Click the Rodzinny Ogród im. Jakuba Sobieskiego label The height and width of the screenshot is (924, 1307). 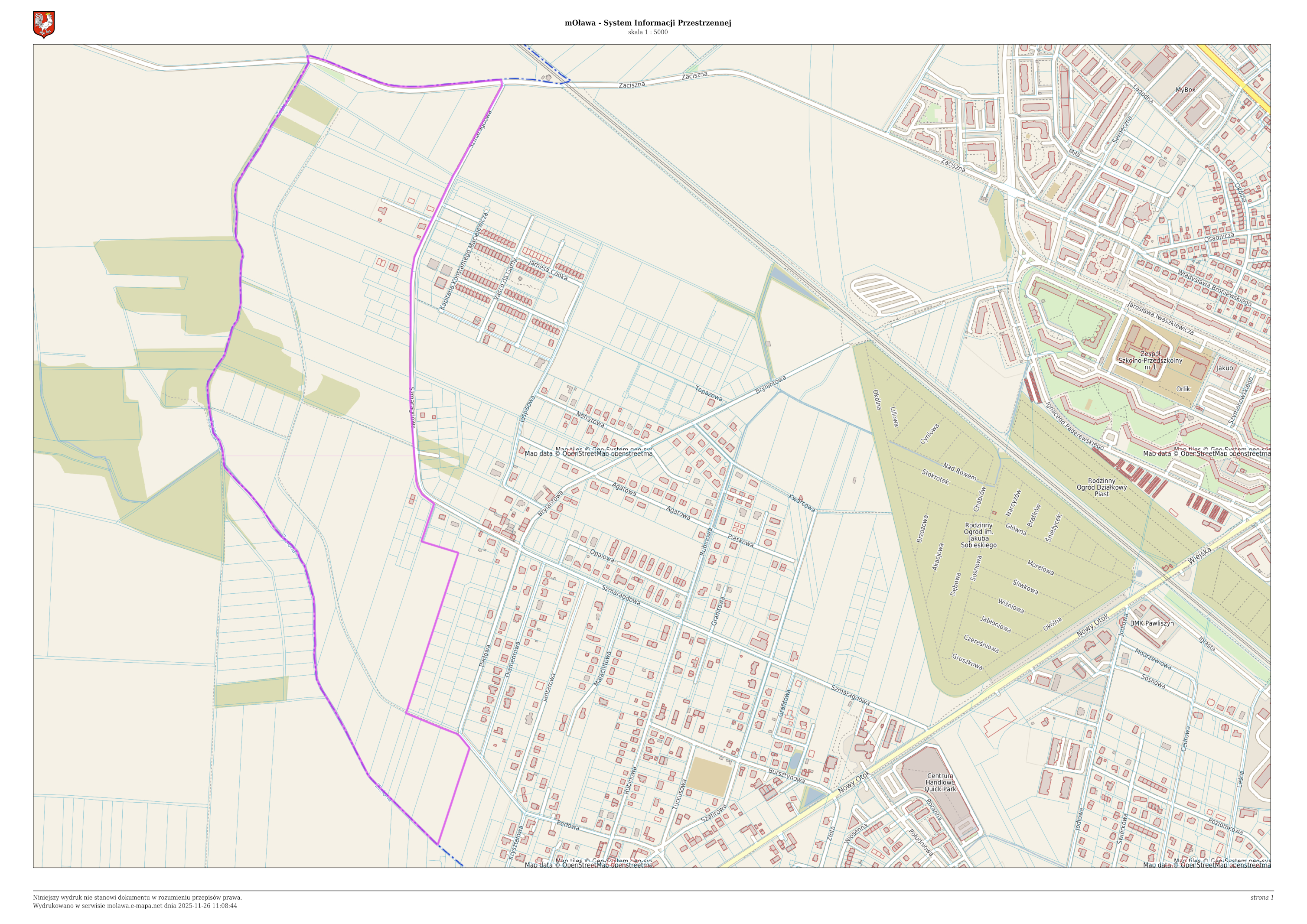978,535
